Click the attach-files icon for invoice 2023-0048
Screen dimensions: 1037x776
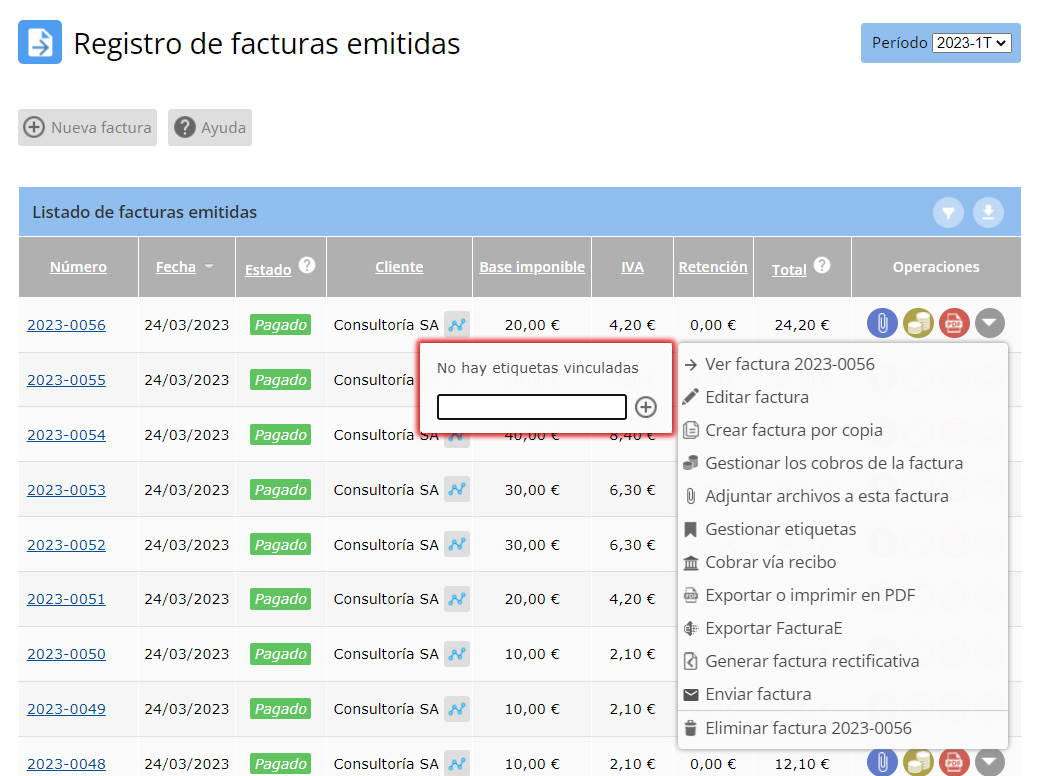tap(882, 762)
